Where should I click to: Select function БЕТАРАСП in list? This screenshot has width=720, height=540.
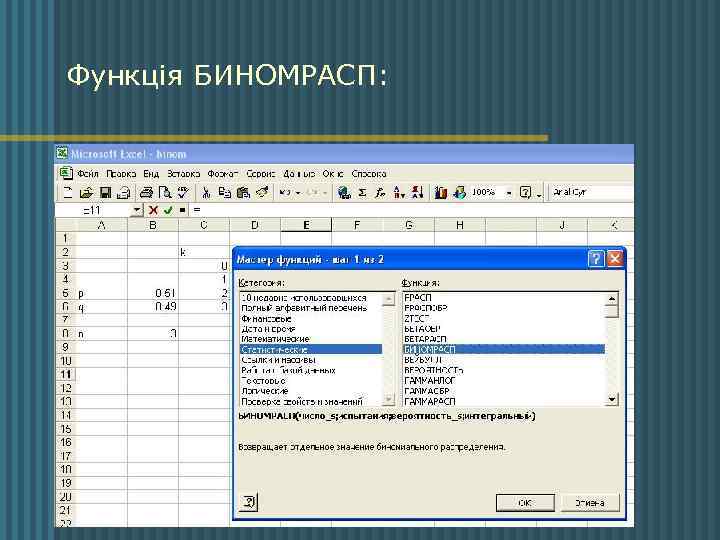504,339
